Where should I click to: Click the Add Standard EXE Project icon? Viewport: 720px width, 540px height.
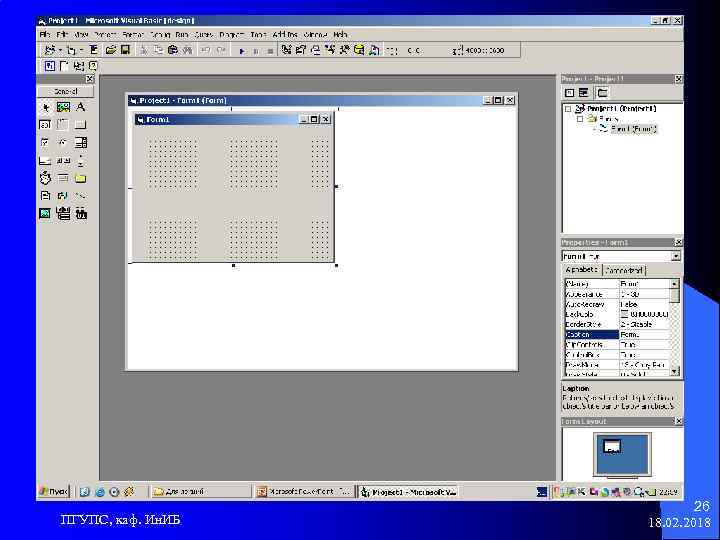pyautogui.click(x=50, y=50)
